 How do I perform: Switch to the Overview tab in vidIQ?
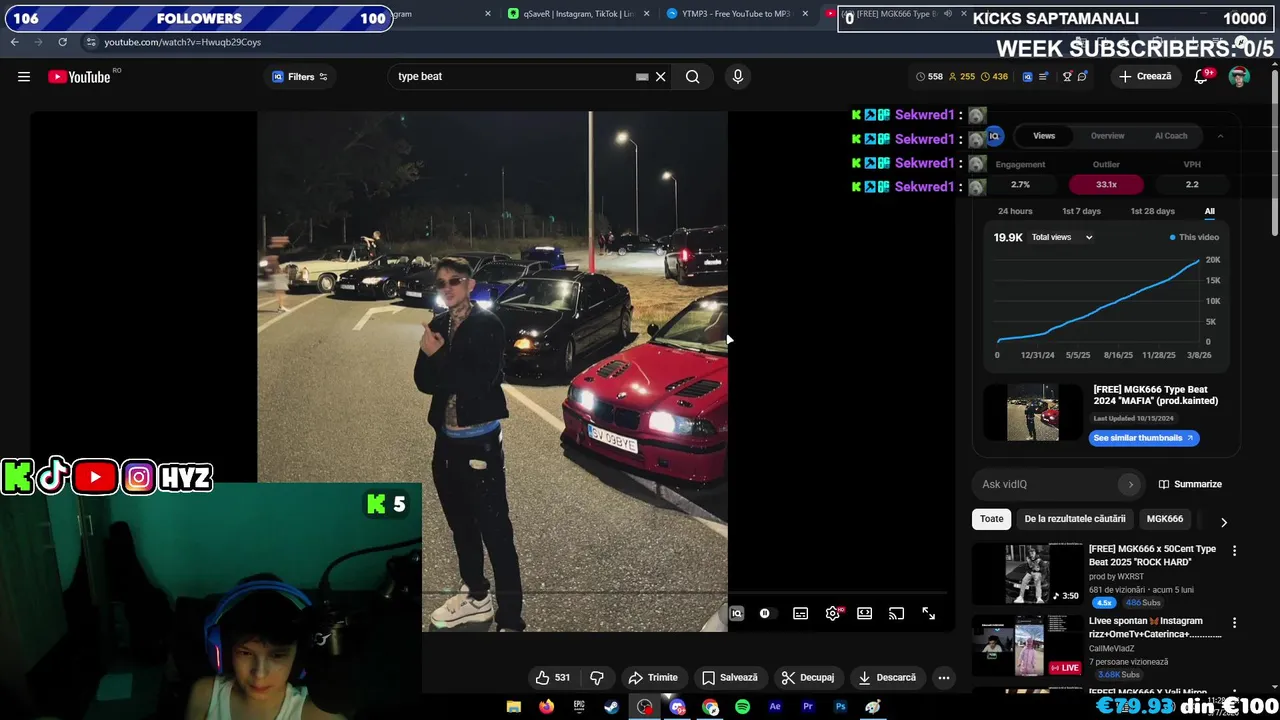coord(1107,136)
